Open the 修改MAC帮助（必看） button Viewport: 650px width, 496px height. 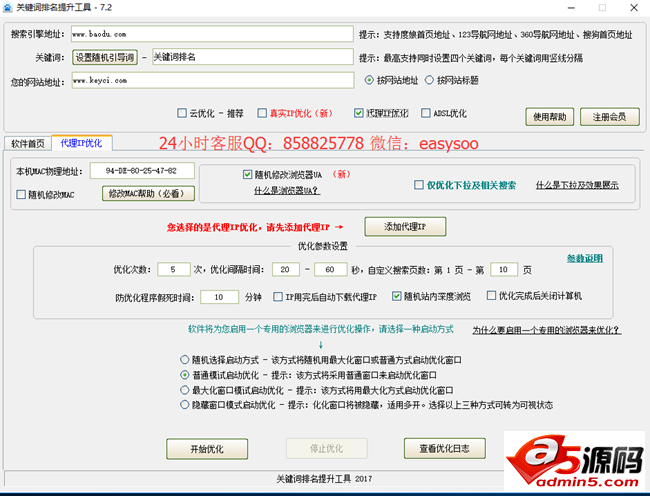coord(148,194)
